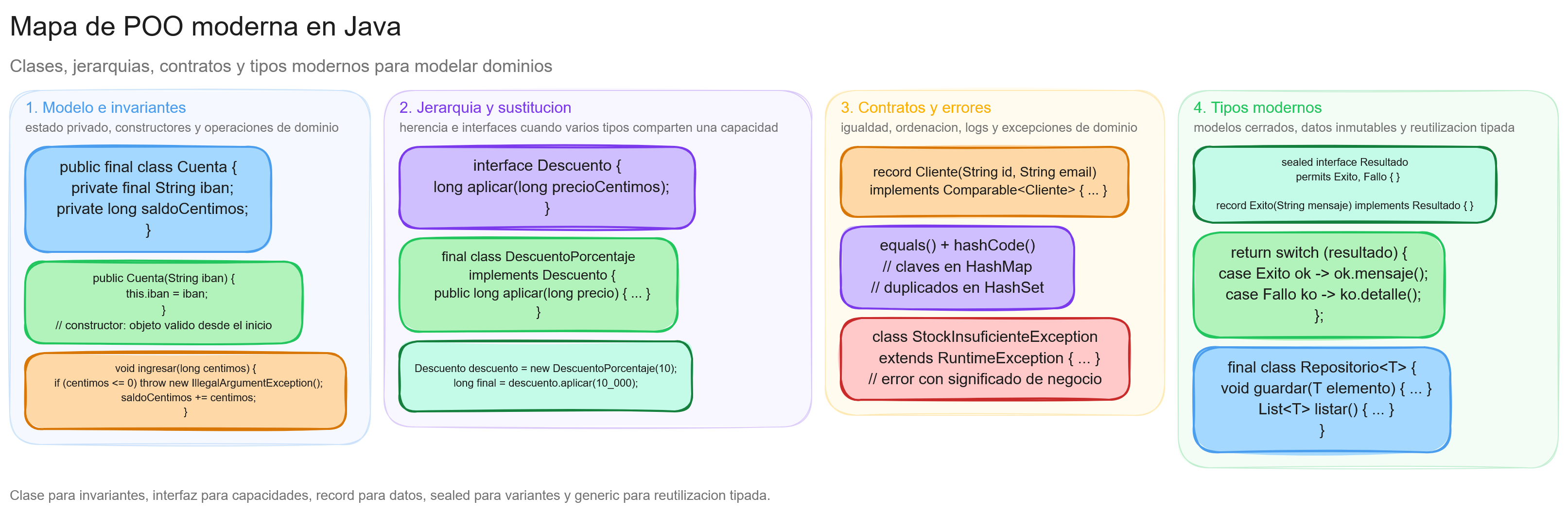Click the 'final class DescuentoPorcentaje' card

tap(539, 284)
